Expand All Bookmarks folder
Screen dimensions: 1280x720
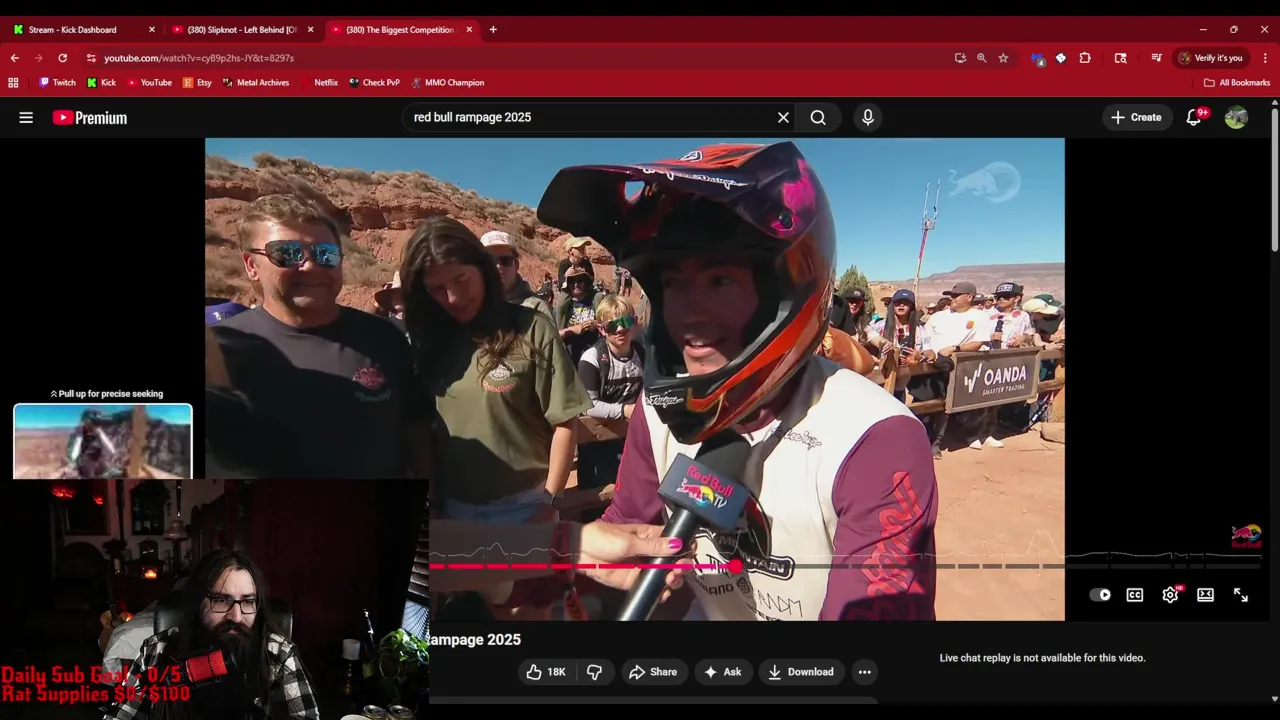pos(1237,83)
